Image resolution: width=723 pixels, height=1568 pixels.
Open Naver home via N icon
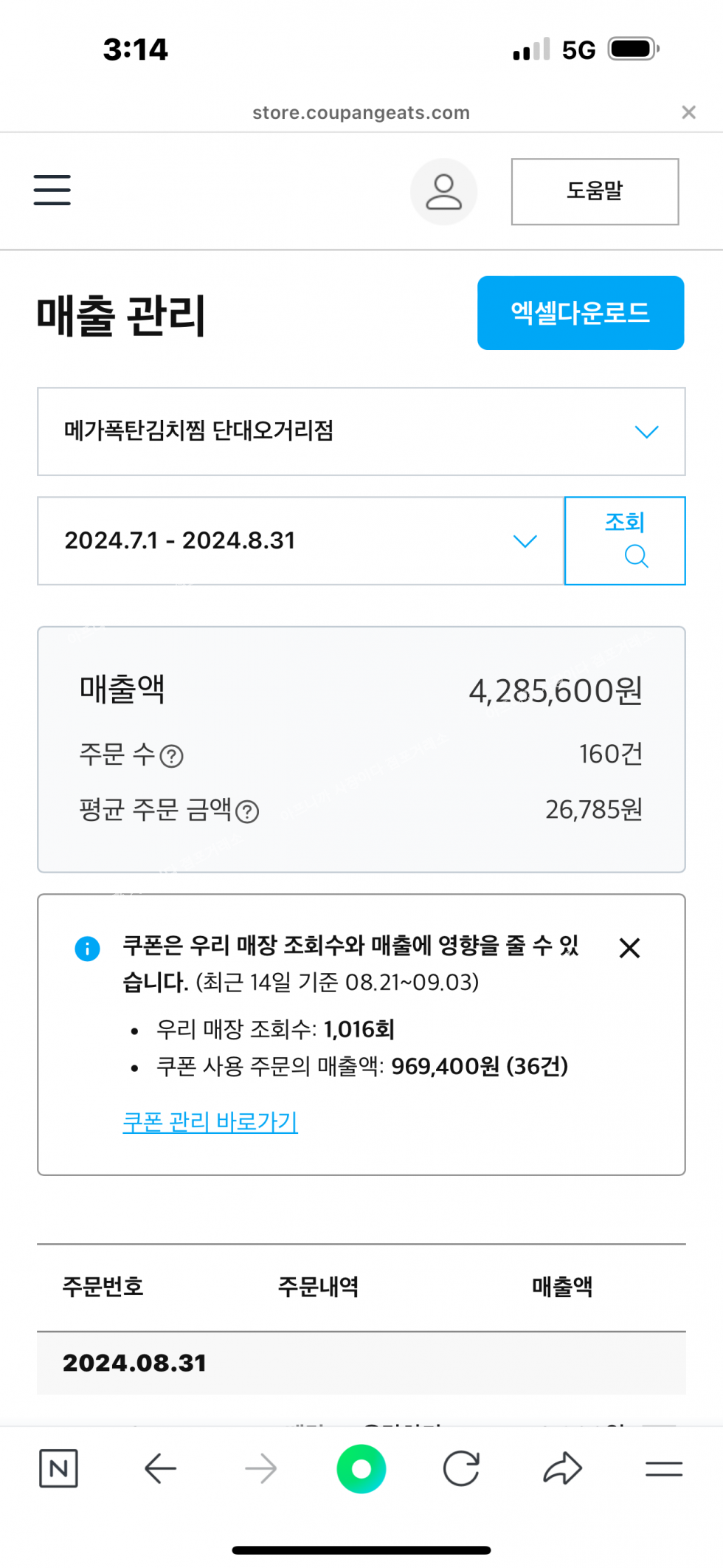pos(58,1468)
